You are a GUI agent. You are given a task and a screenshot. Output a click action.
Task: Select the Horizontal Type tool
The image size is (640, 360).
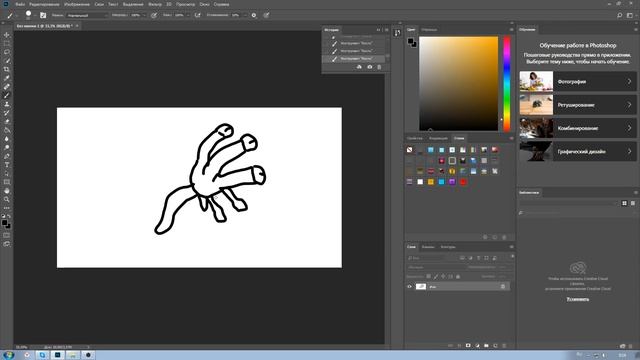pos(7,165)
